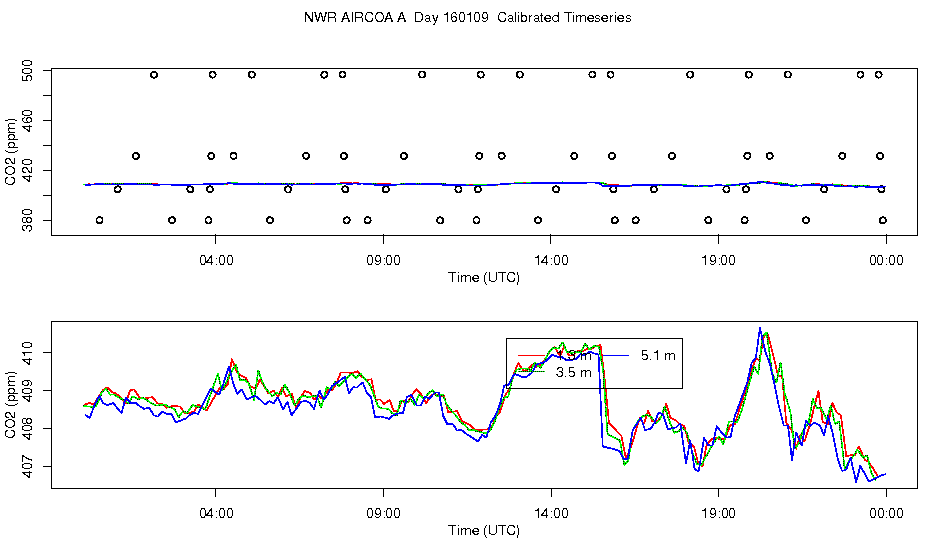Click "09:00" tick label of upper chart

383,261
